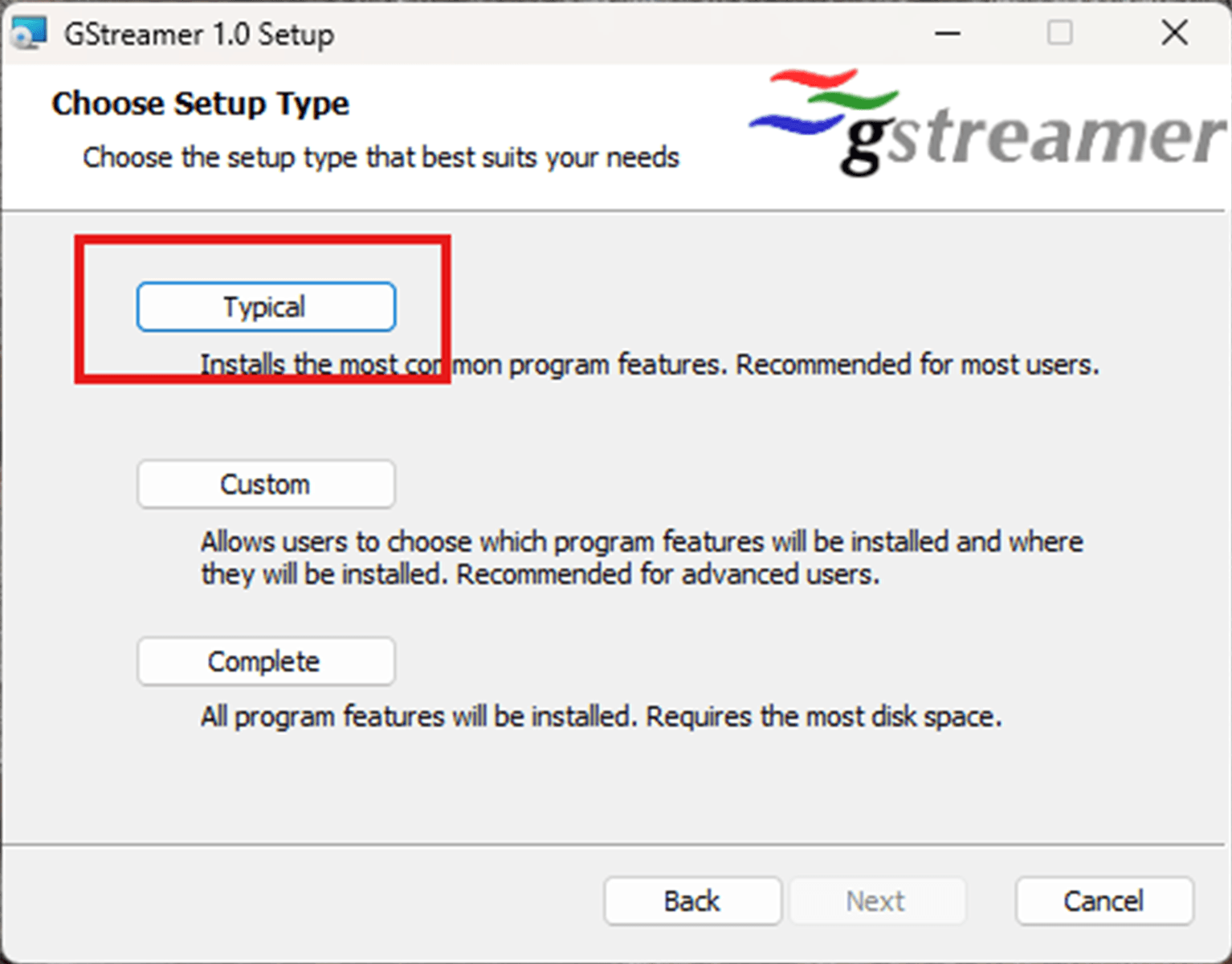This screenshot has height=964, width=1232.
Task: Click the disabled Next button
Action: click(x=877, y=901)
